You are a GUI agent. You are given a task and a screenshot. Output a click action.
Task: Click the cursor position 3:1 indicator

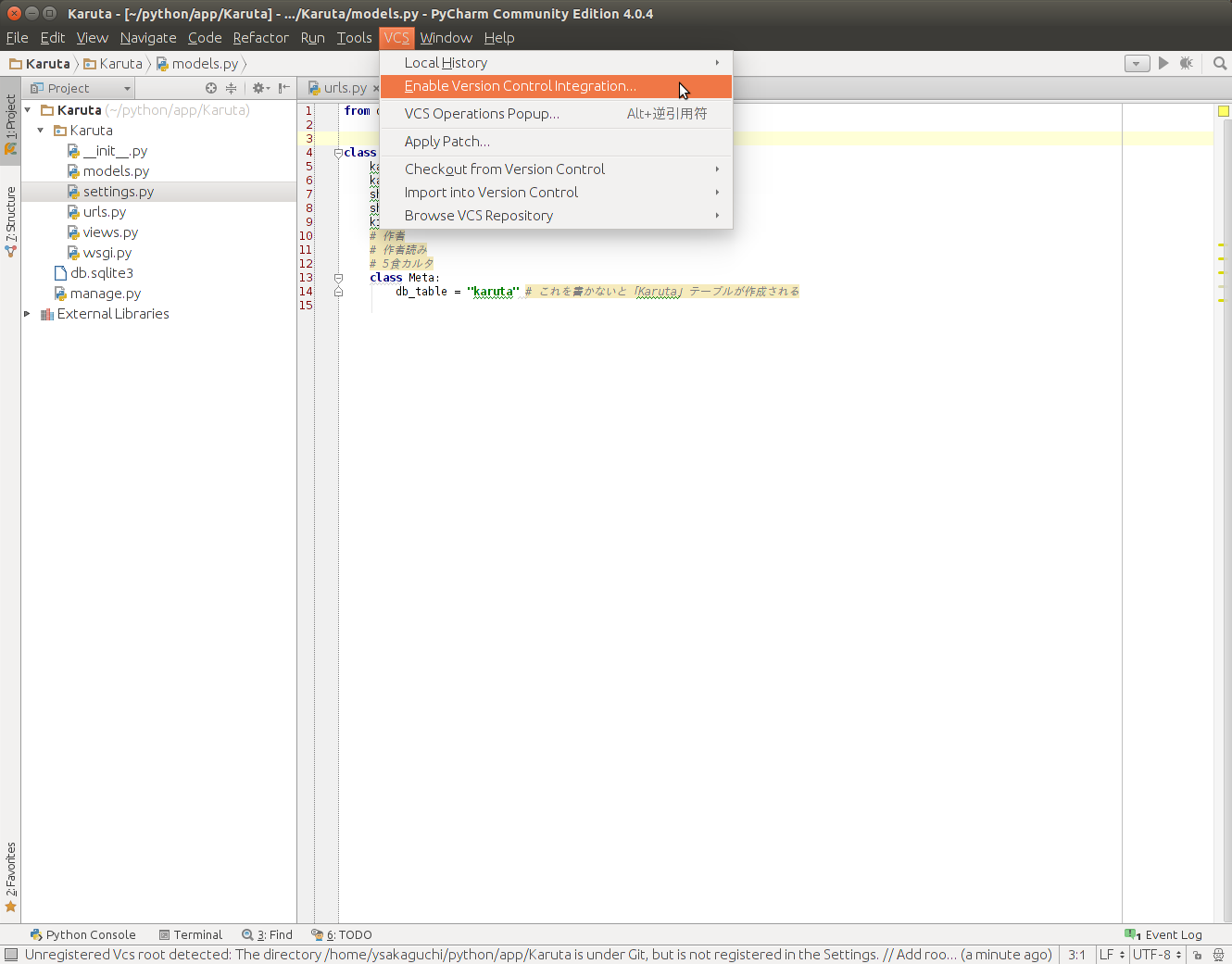pos(1076,955)
